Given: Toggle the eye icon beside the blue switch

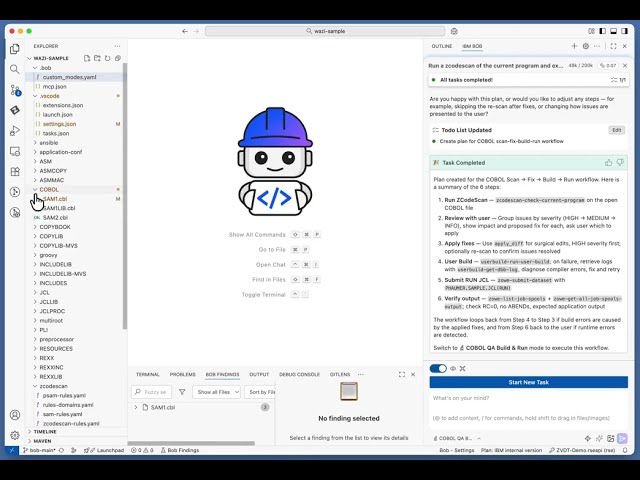Looking at the screenshot, I should (x=453, y=369).
